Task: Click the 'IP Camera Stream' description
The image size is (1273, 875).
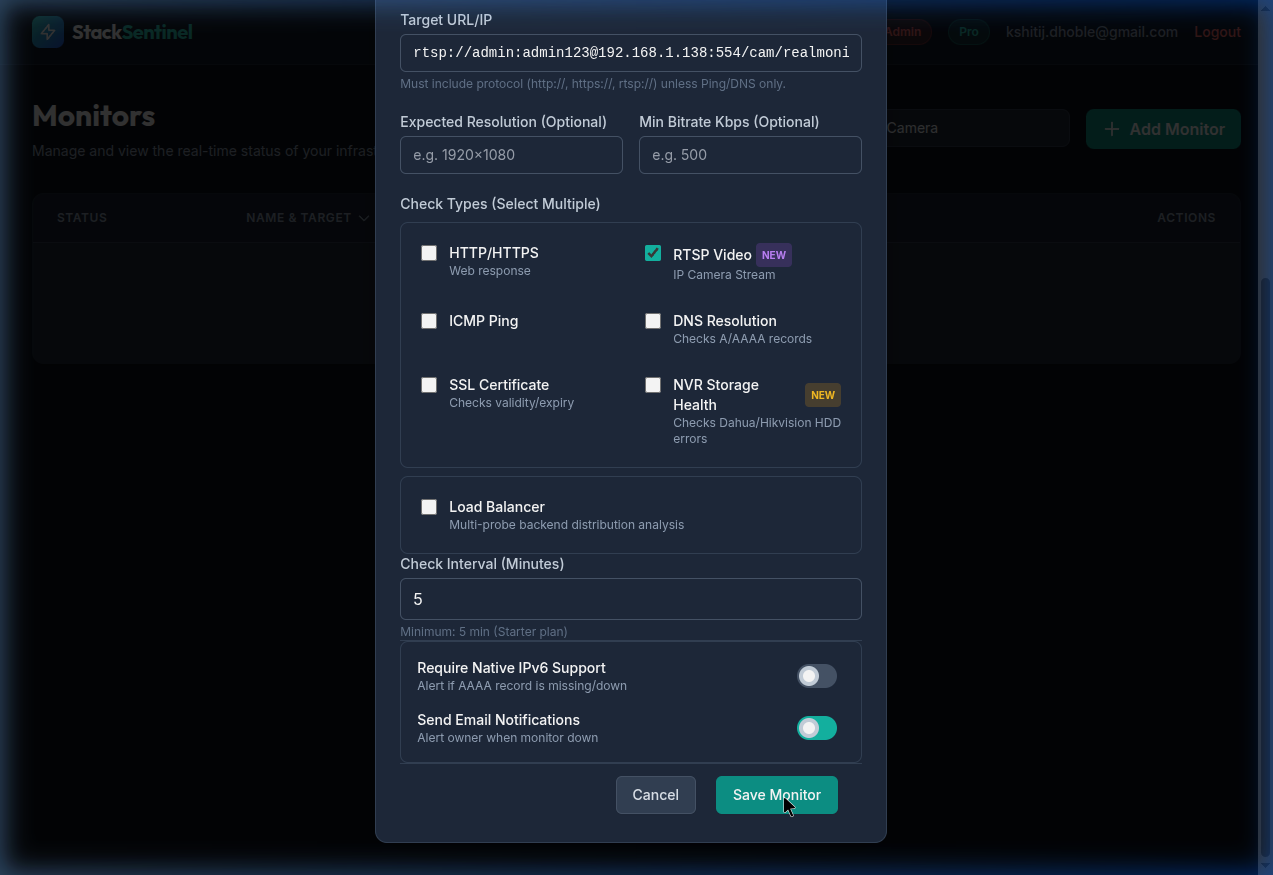Action: pyautogui.click(x=724, y=275)
